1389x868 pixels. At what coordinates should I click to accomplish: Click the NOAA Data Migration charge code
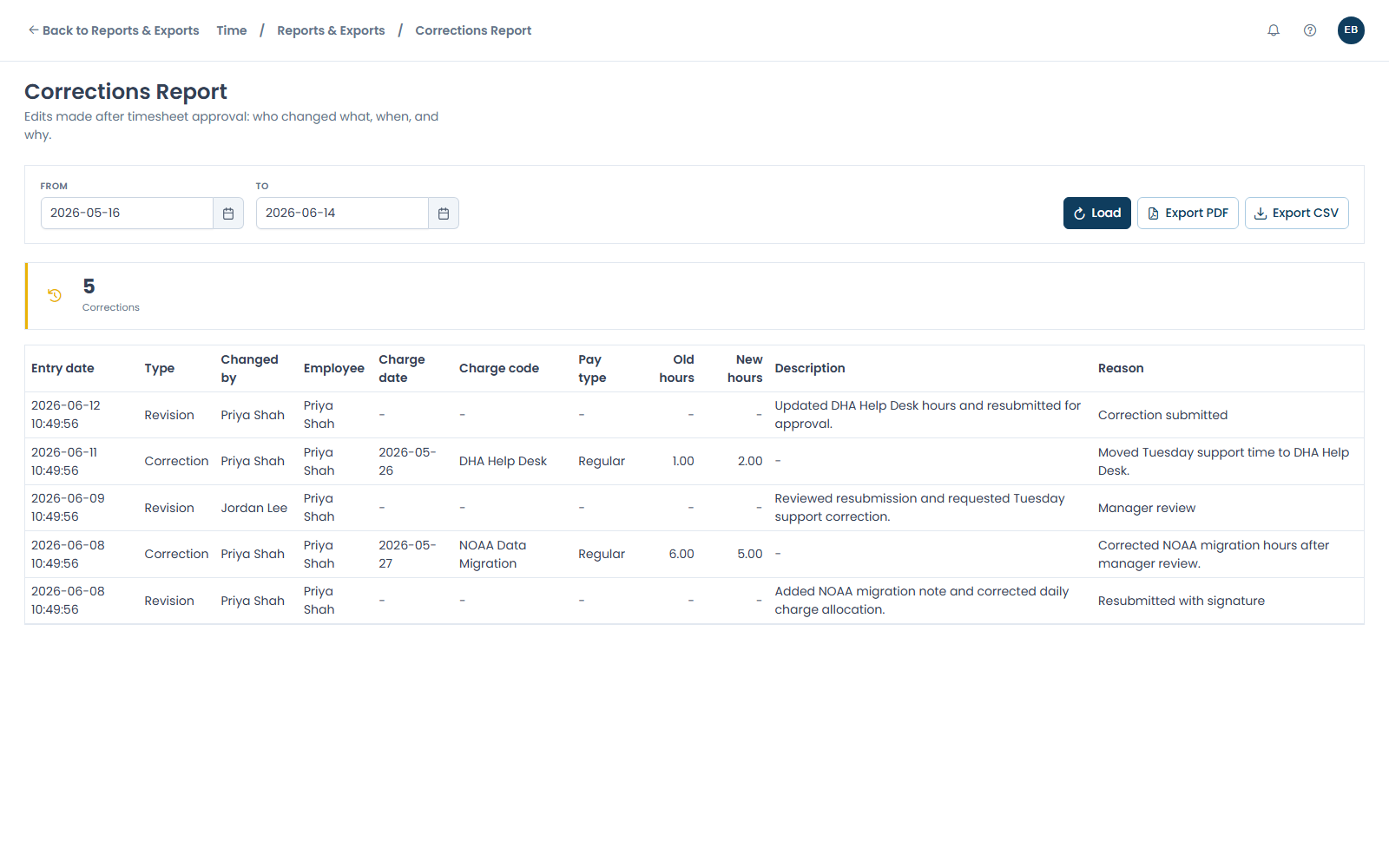coord(492,555)
